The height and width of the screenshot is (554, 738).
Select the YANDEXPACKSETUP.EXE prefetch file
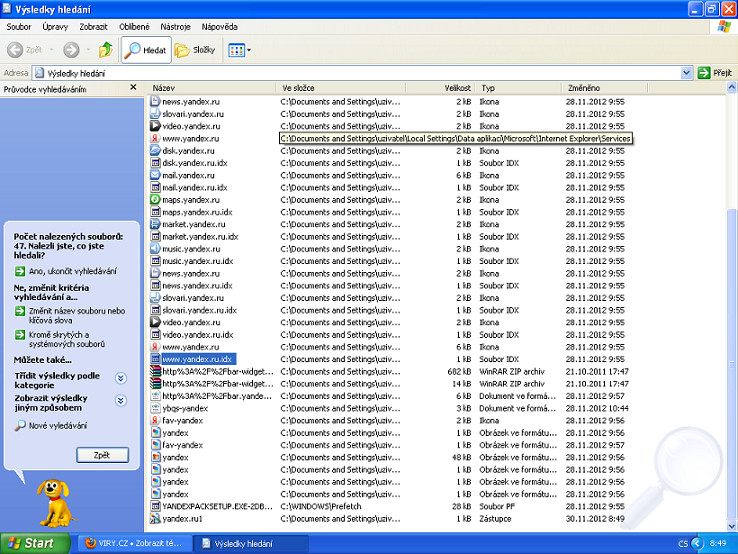point(217,507)
